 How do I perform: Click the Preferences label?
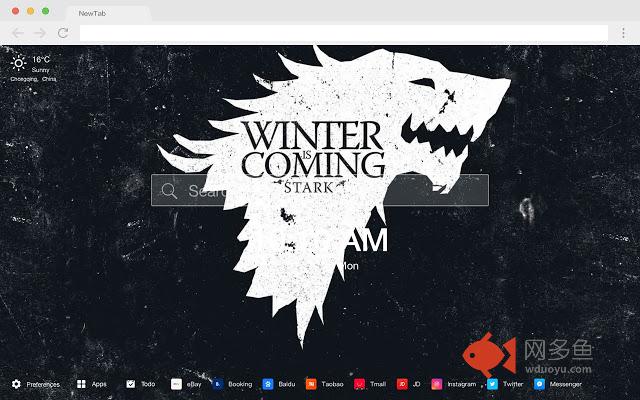43,384
